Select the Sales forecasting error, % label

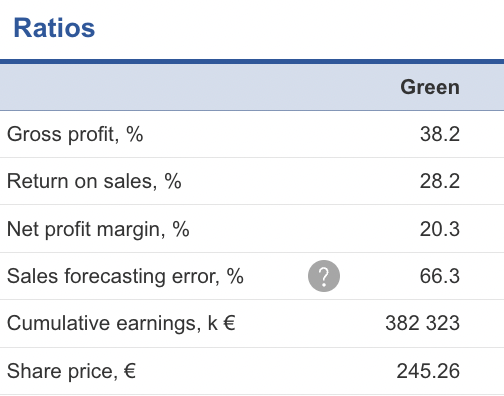click(x=125, y=276)
